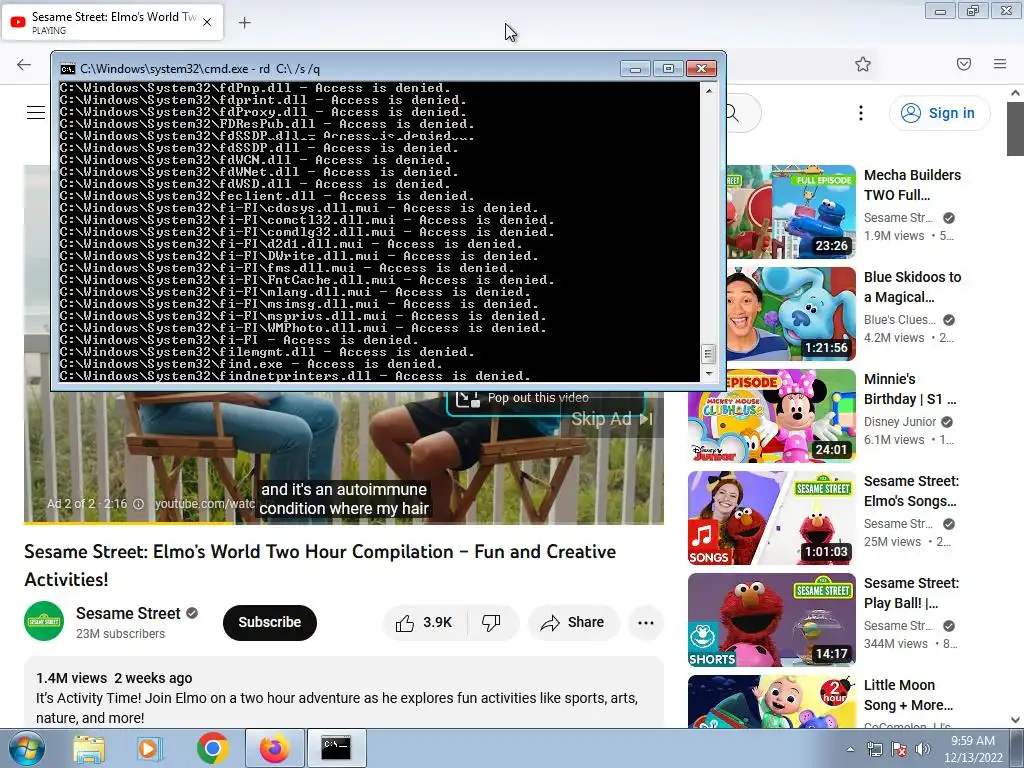Image resolution: width=1024 pixels, height=768 pixels.
Task: Click the Mecha Builders TWO Full title
Action: coord(912,185)
